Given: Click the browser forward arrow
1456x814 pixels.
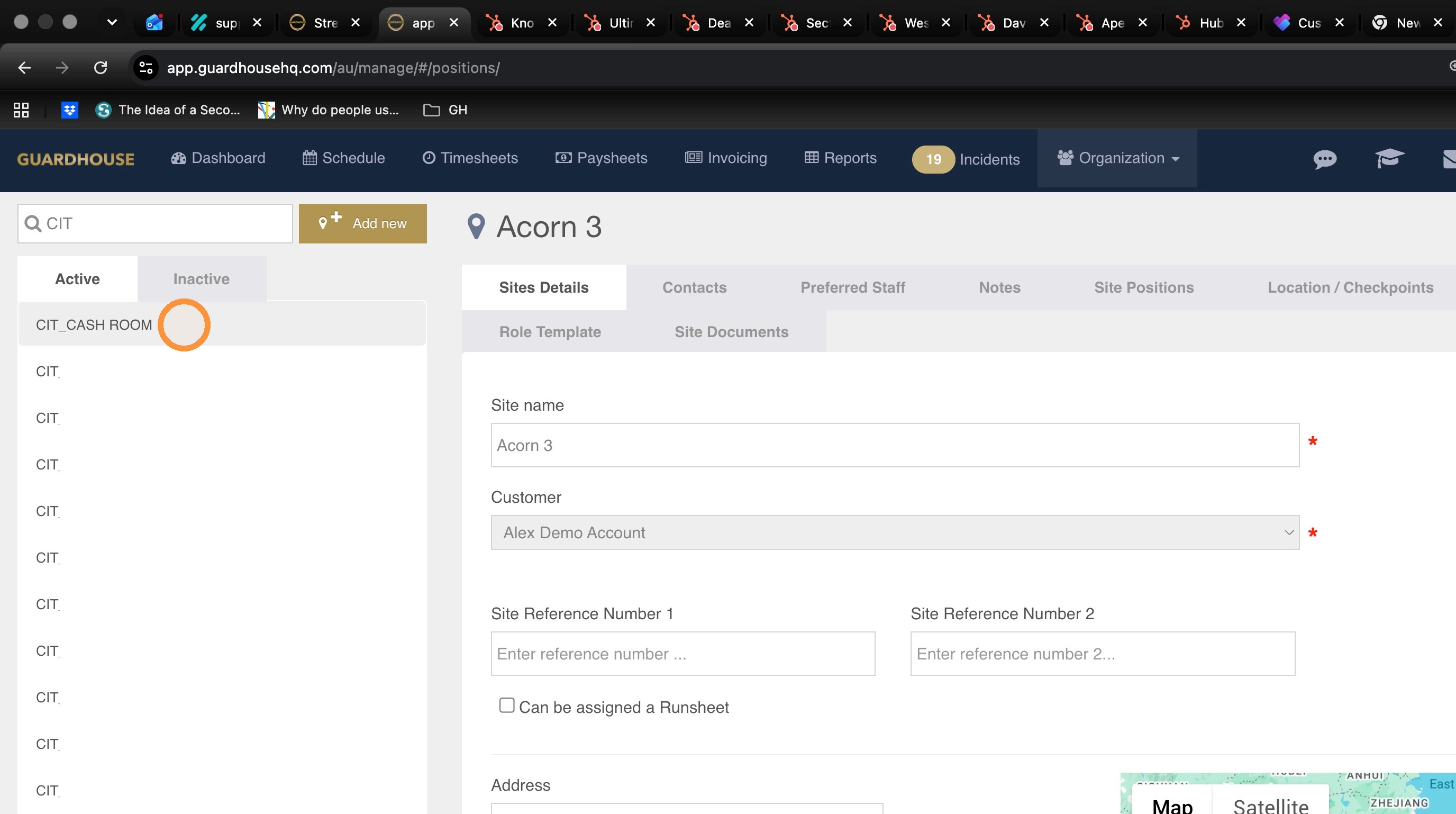Looking at the screenshot, I should pyautogui.click(x=62, y=68).
